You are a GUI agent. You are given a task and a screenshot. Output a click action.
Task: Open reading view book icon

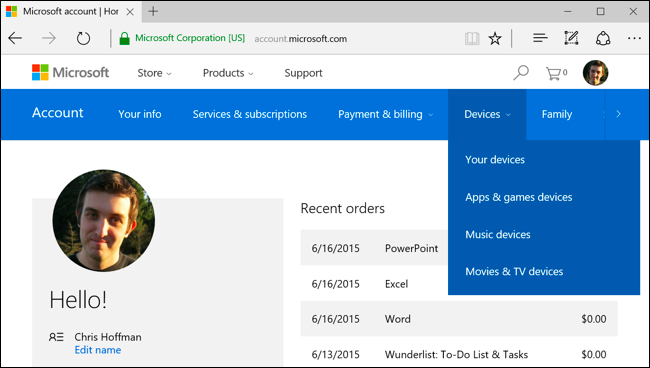point(472,39)
